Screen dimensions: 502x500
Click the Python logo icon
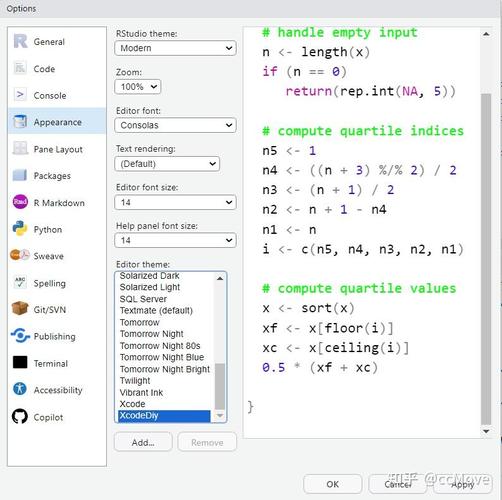pos(20,229)
